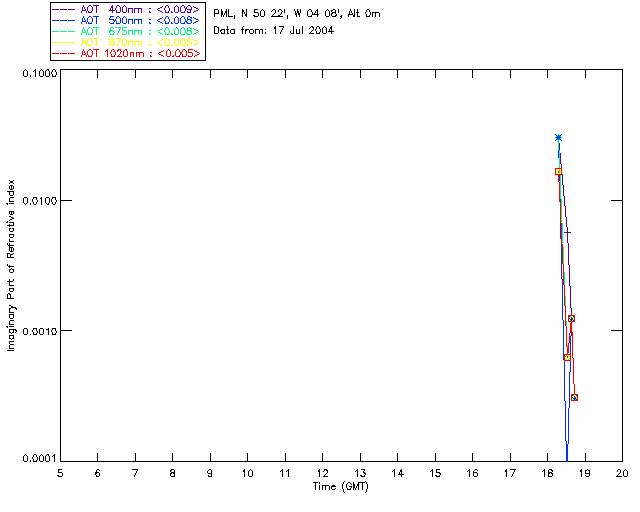Click the asterisk marker at the top of the curve
Screen dimensions: 640x512
click(x=558, y=137)
